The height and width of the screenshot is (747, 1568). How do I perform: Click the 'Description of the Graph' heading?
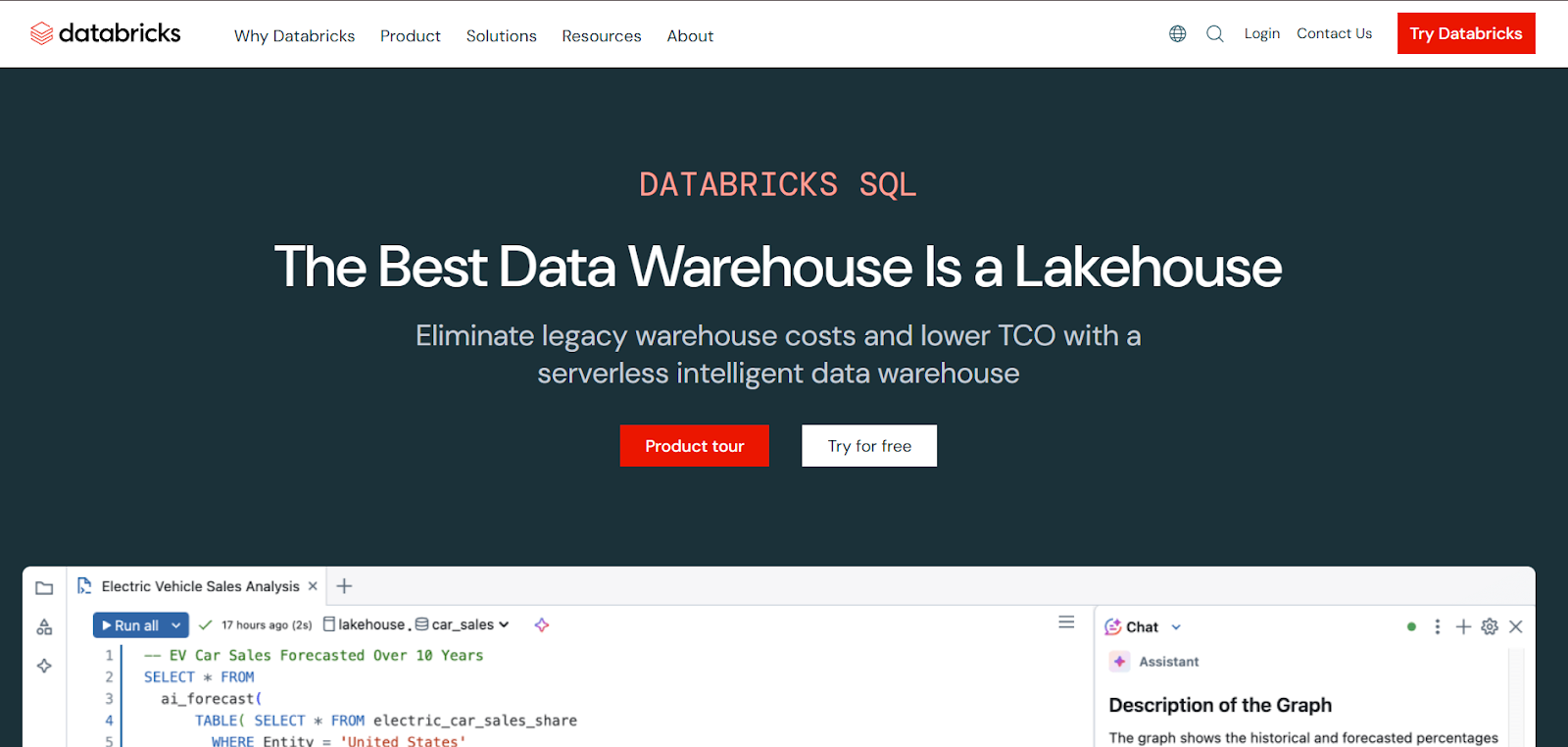[x=1220, y=705]
